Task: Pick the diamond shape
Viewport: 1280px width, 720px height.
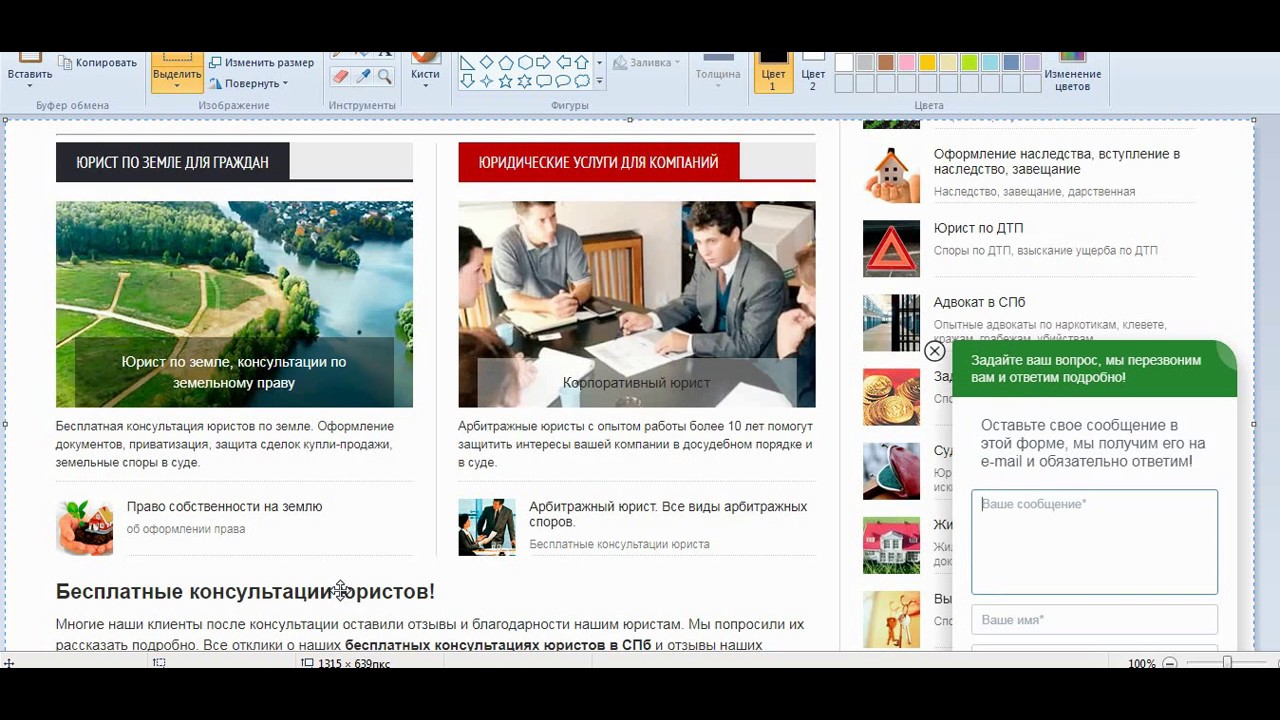Action: pos(486,63)
